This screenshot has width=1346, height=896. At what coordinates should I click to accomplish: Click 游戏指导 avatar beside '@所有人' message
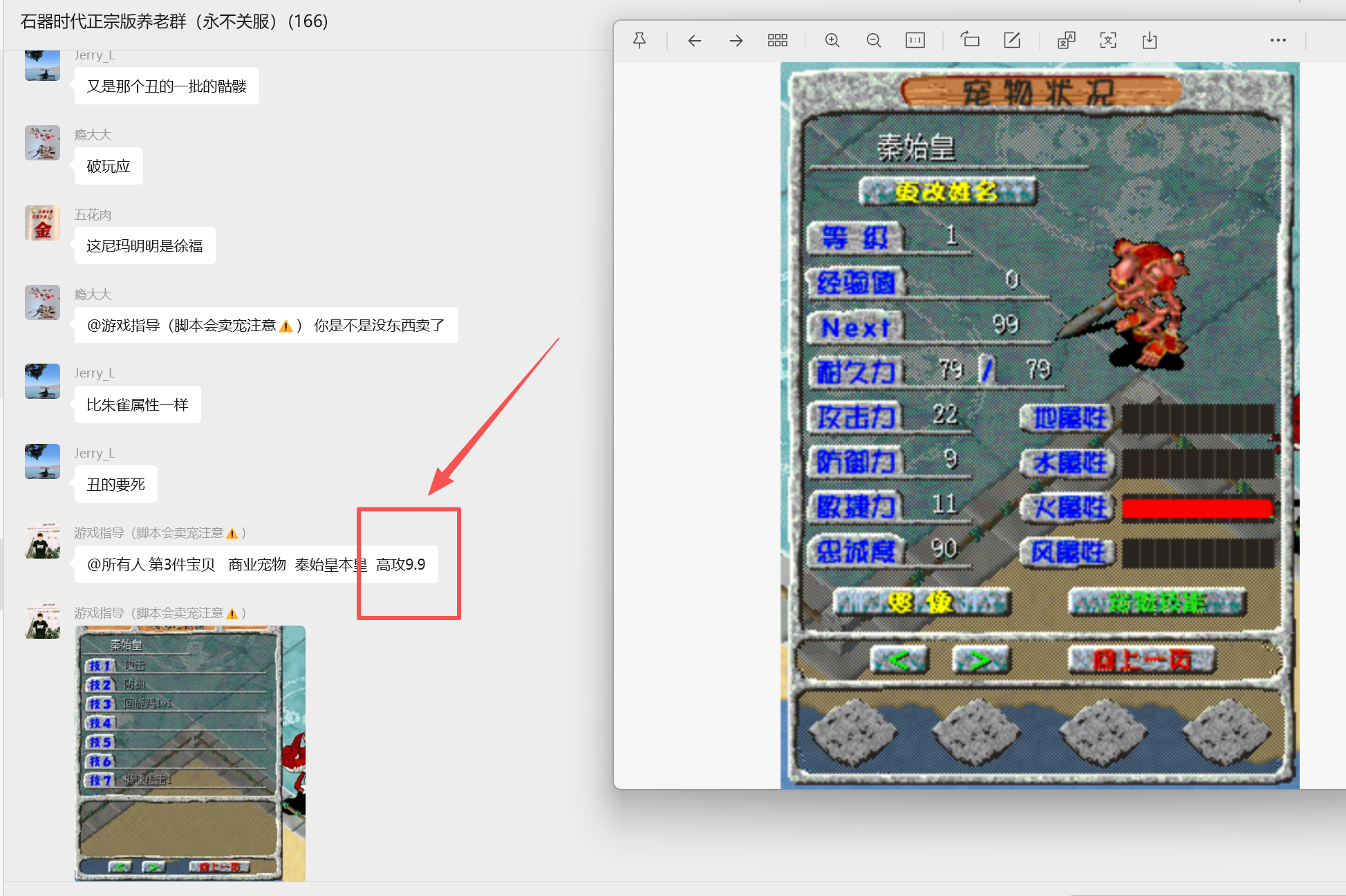coord(42,541)
